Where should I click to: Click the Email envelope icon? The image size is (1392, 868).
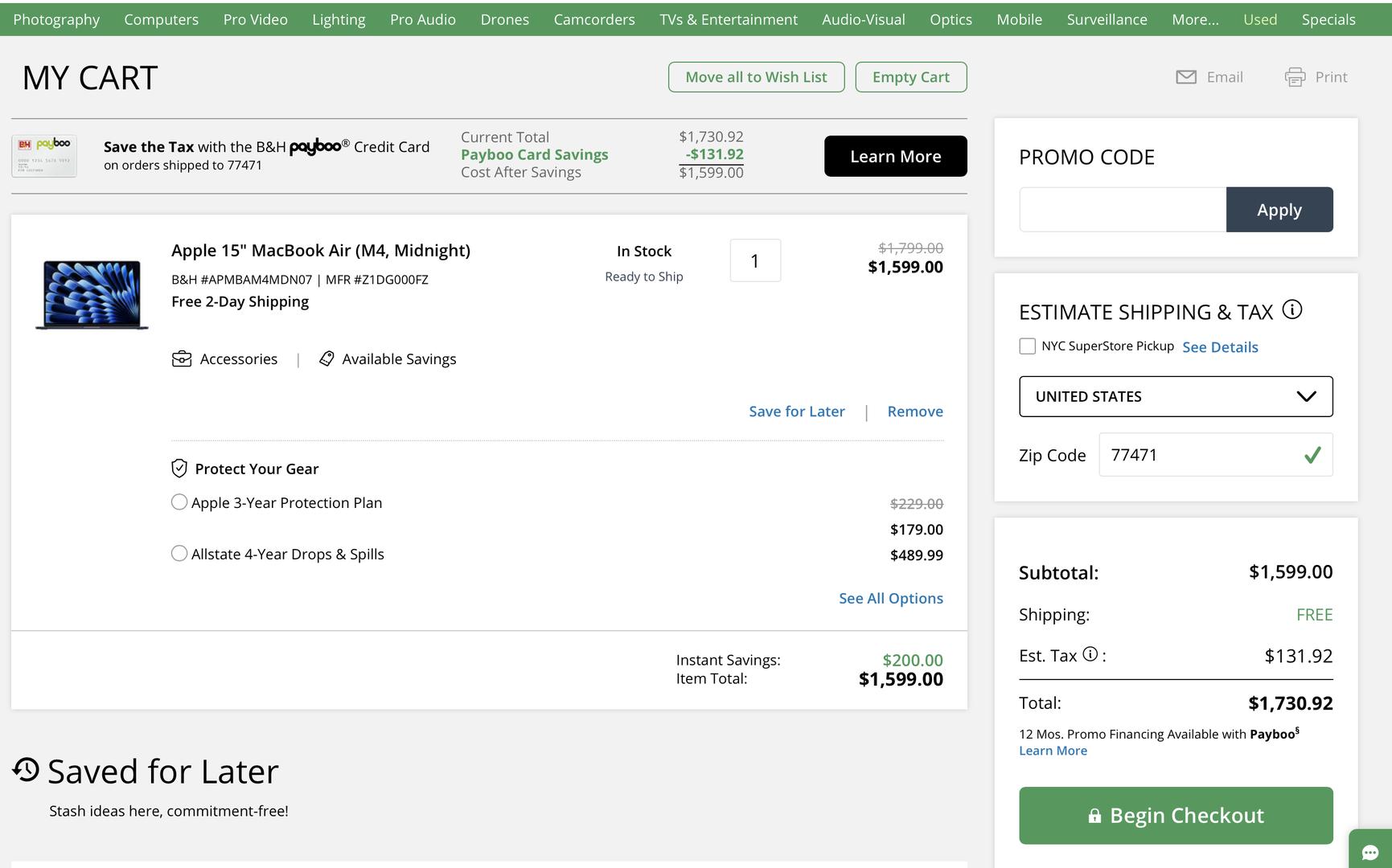click(x=1186, y=77)
